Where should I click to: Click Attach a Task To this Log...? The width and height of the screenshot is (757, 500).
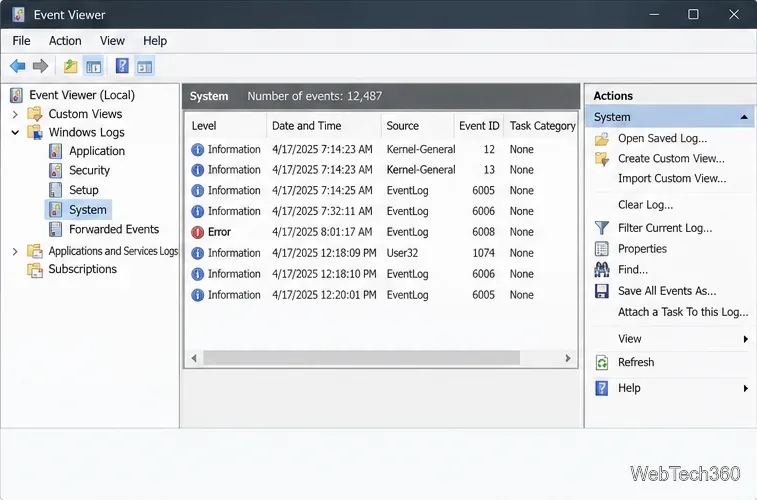[683, 312]
